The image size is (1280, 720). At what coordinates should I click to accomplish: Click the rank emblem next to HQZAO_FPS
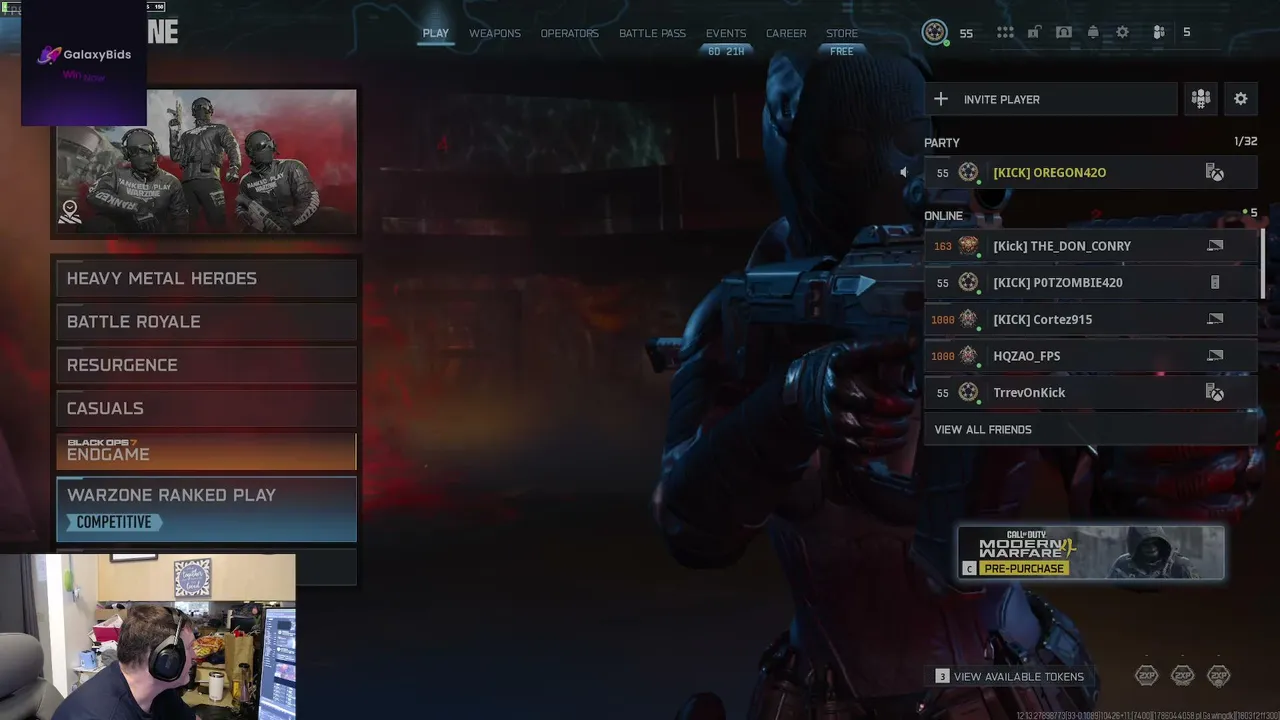point(968,356)
